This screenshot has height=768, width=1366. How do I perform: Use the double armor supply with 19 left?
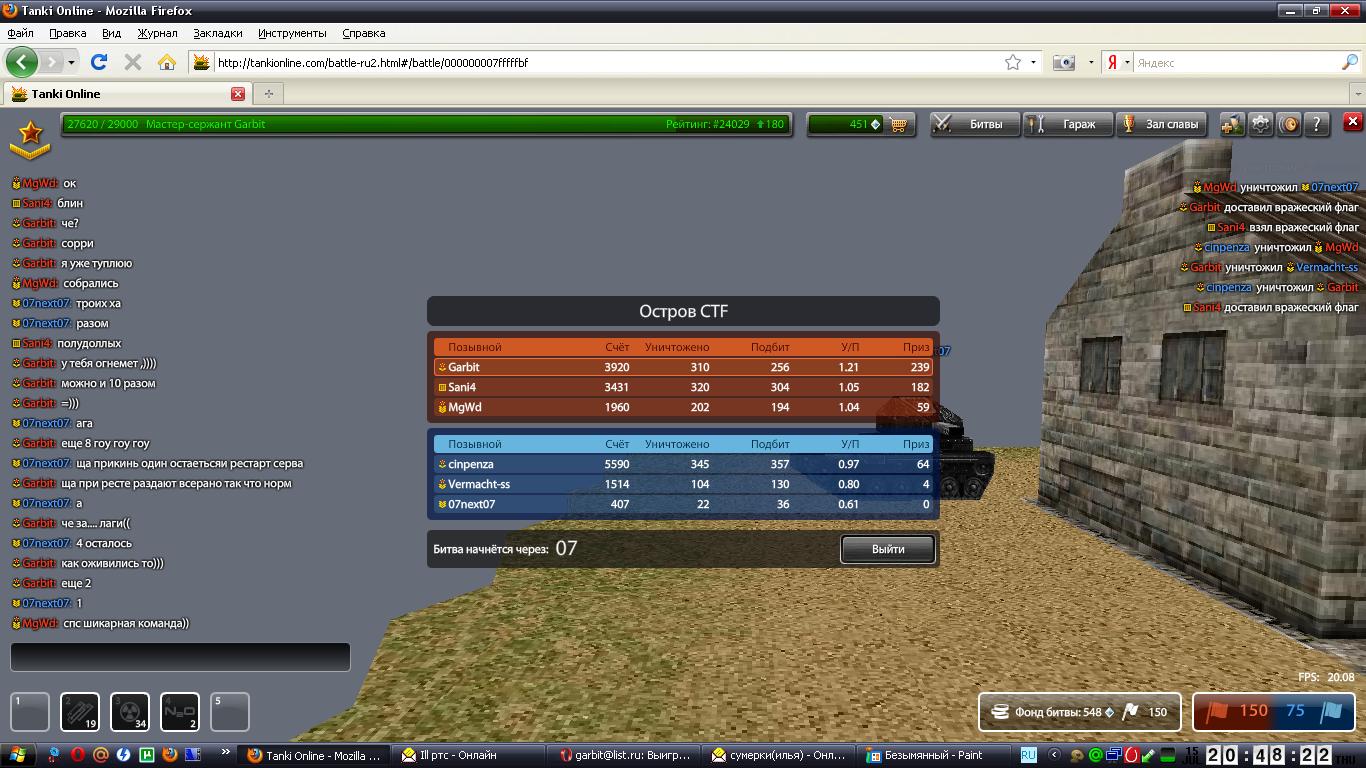[x=80, y=712]
